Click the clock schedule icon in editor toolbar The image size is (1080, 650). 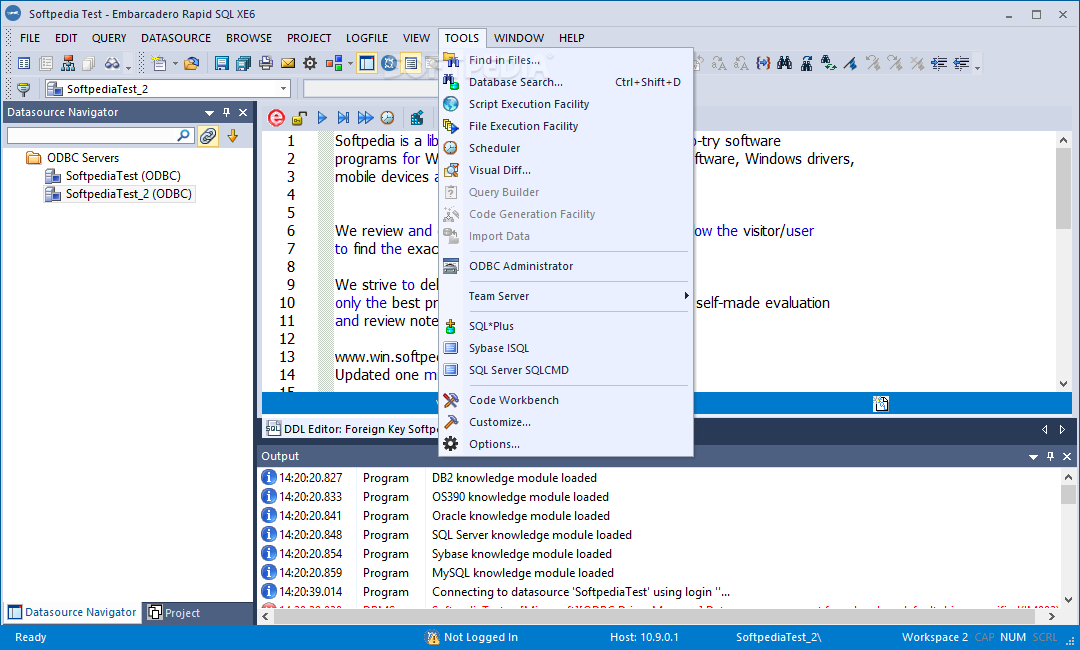(x=388, y=118)
